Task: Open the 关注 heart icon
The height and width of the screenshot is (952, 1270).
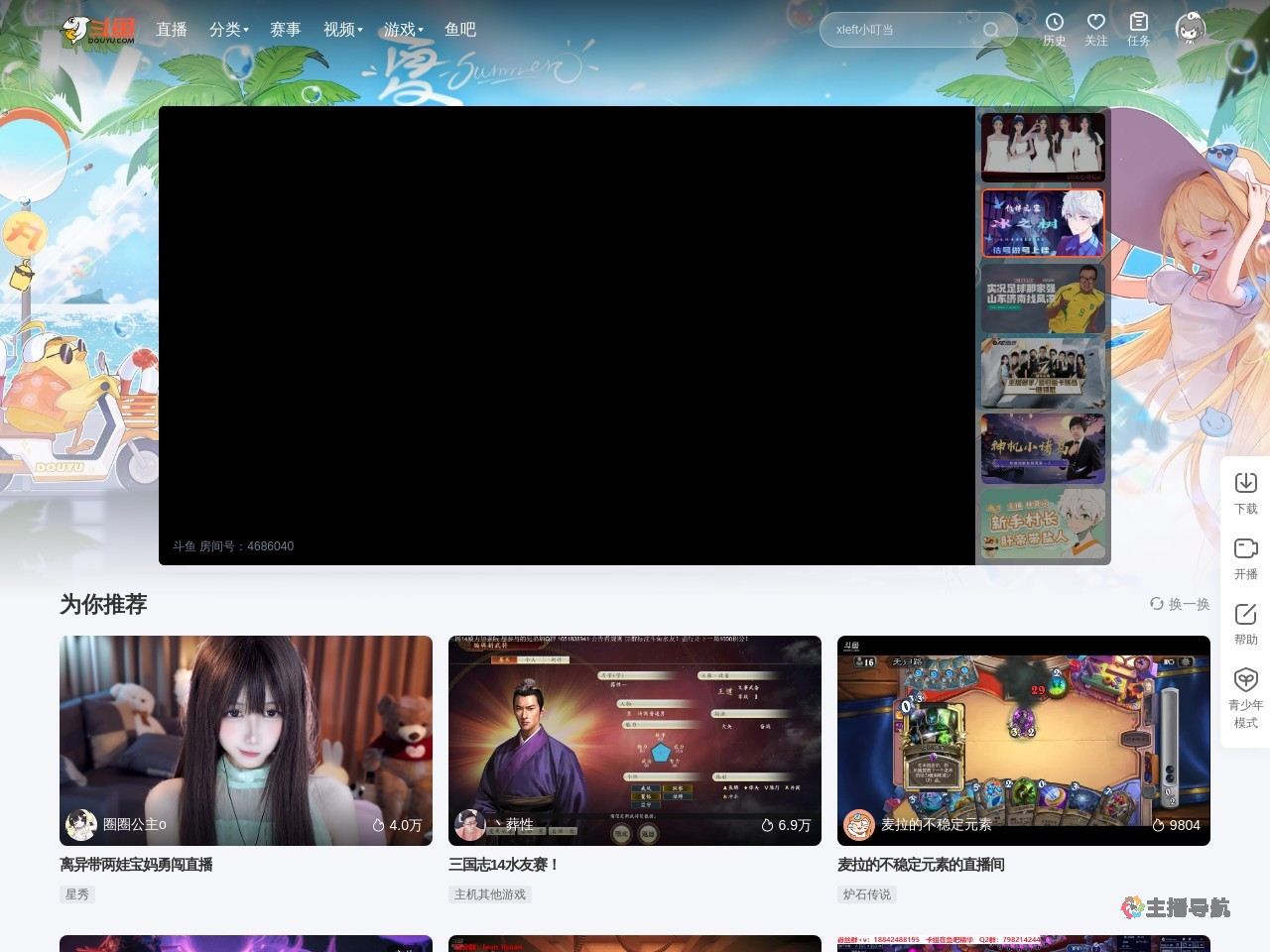Action: (1095, 21)
